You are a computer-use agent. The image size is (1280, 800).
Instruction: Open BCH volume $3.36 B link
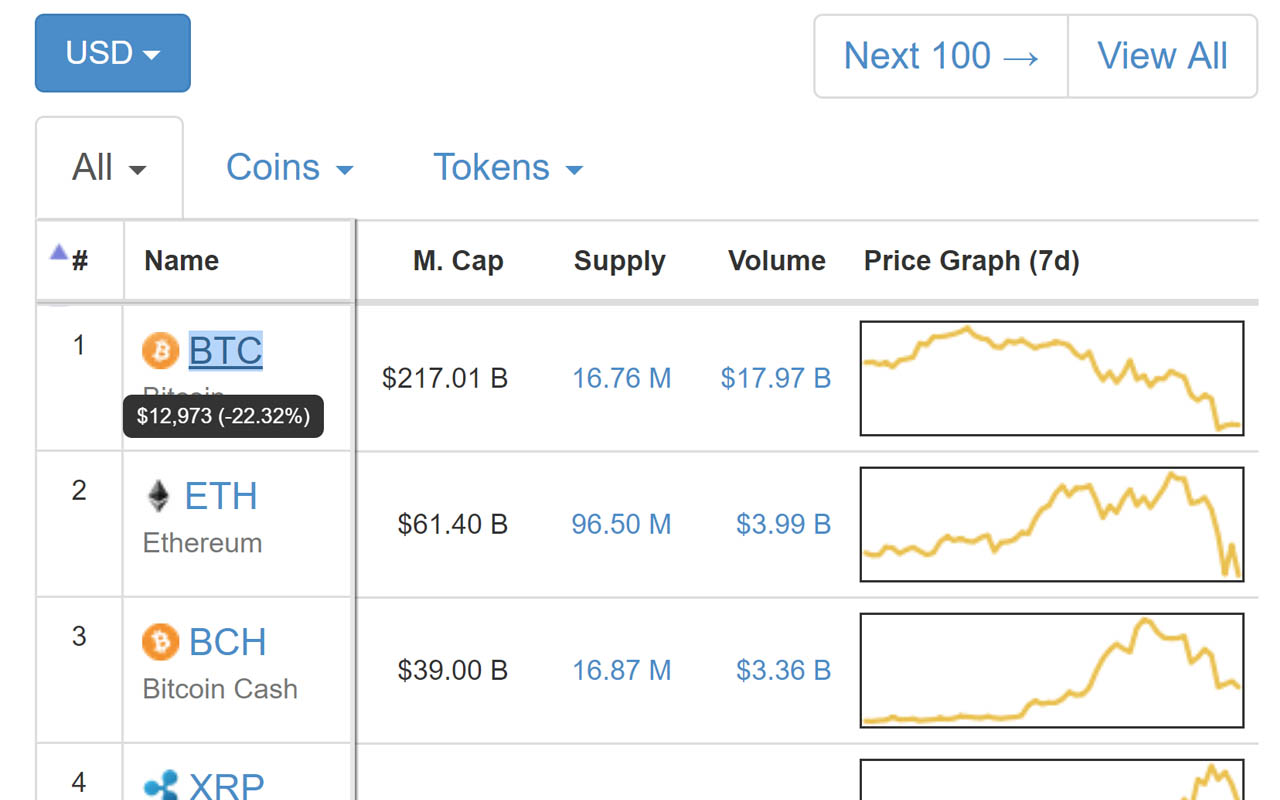click(x=784, y=670)
